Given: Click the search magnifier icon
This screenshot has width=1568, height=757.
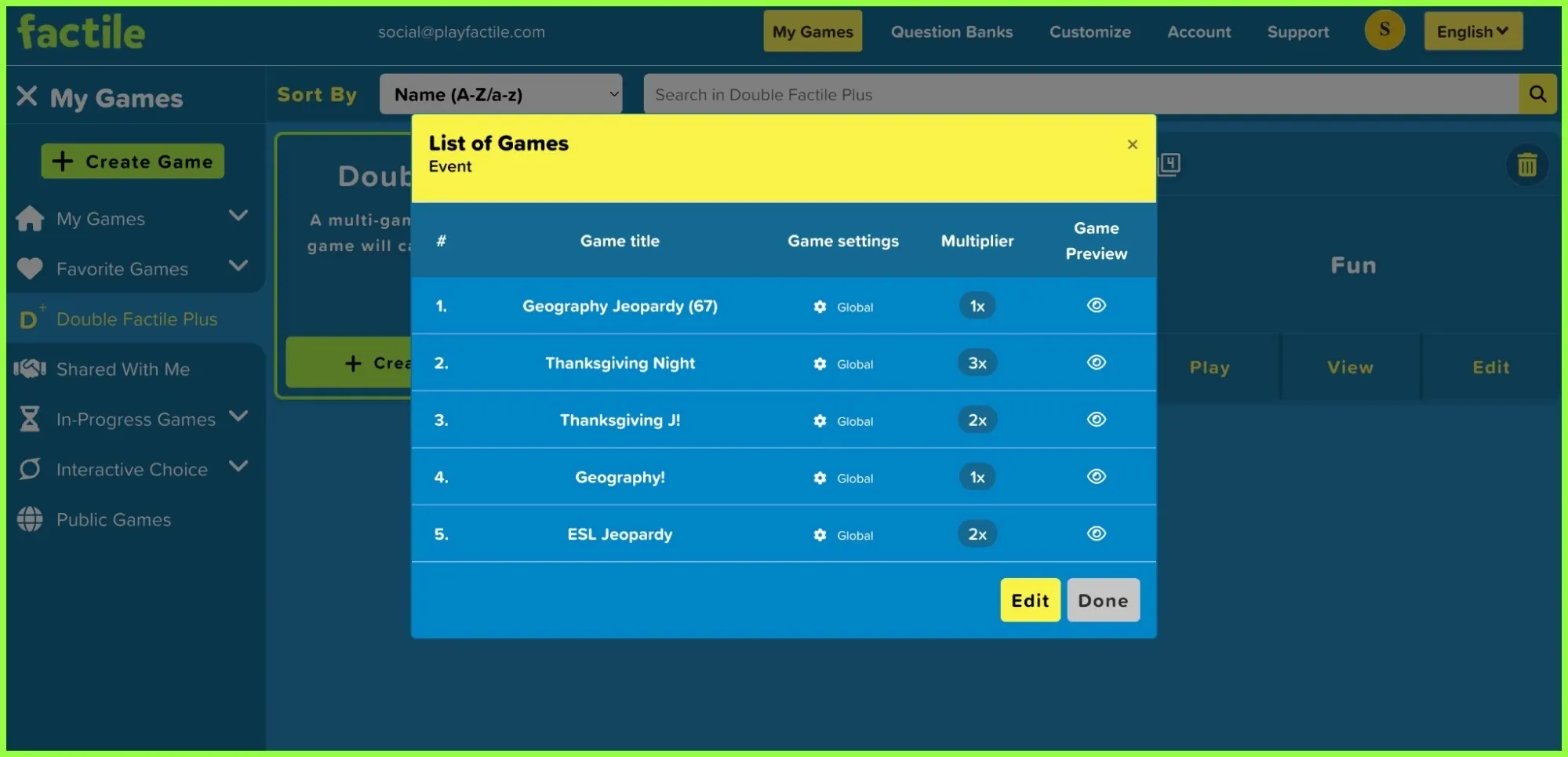Looking at the screenshot, I should point(1537,93).
